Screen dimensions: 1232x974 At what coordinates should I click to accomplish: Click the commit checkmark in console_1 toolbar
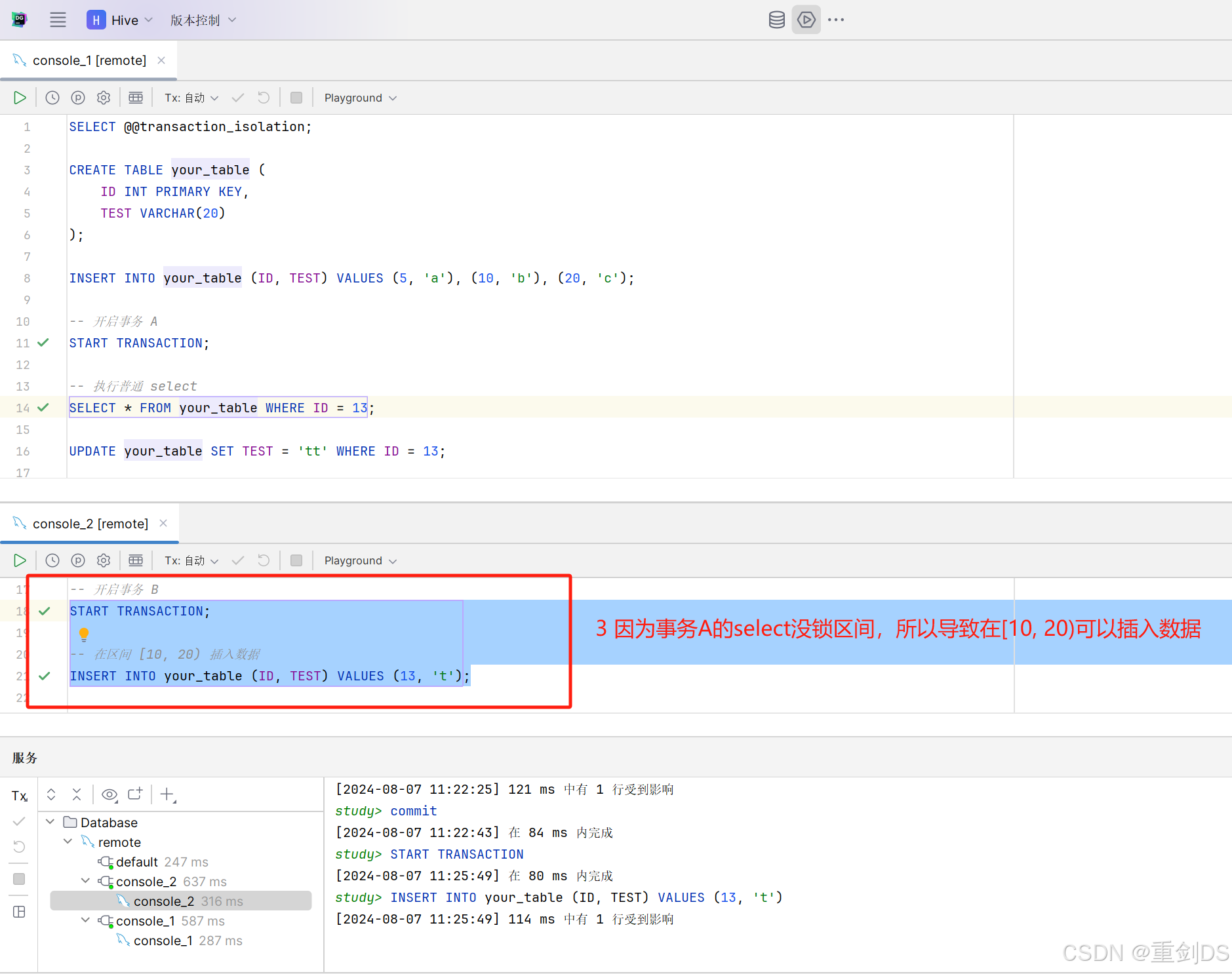click(x=238, y=98)
